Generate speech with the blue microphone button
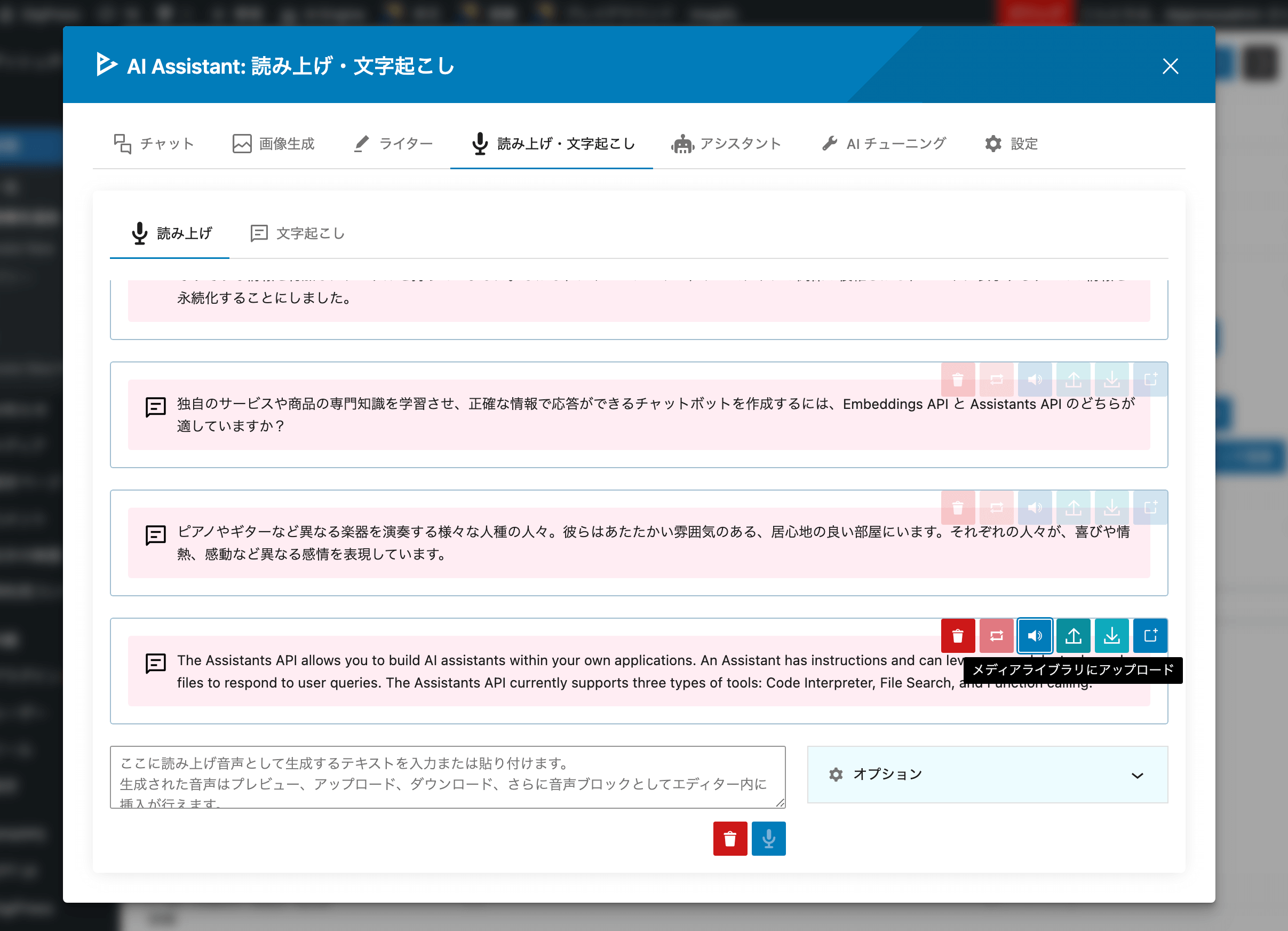Screen dimensions: 1288x931 click(769, 839)
